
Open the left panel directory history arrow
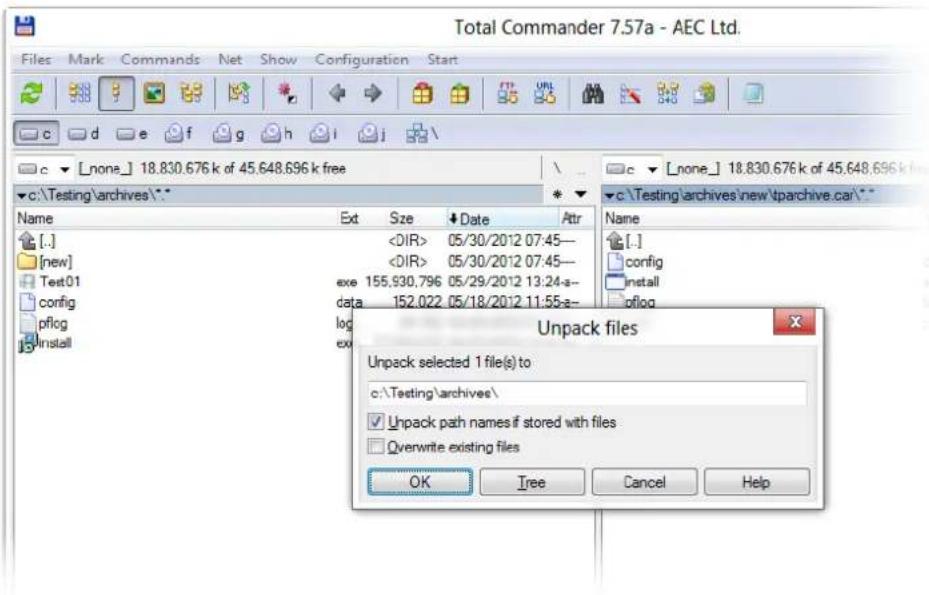tap(581, 194)
